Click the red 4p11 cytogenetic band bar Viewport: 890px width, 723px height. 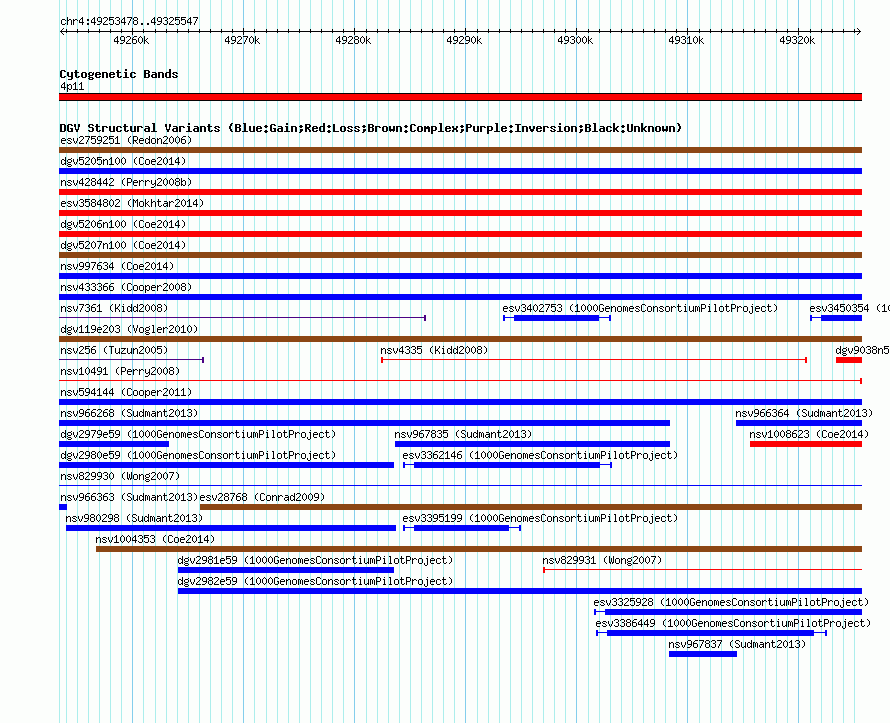coord(460,97)
